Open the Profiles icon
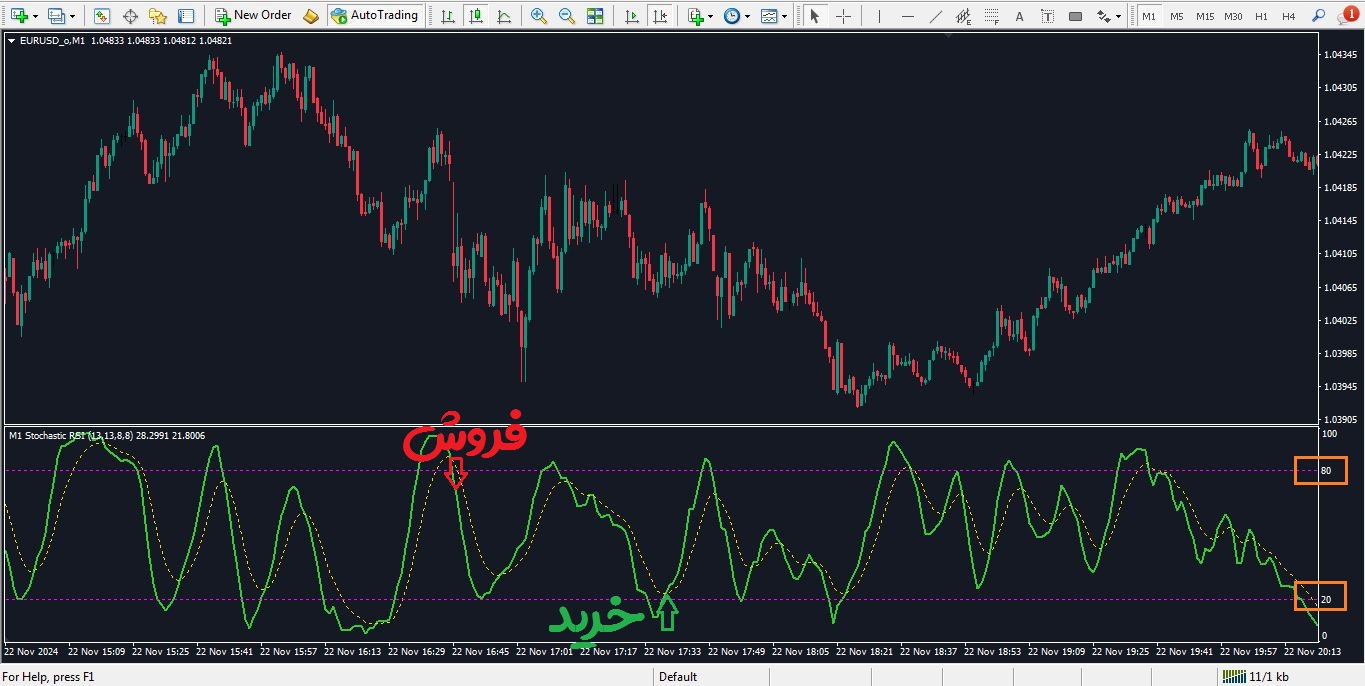The width and height of the screenshot is (1365, 686). pyautogui.click(x=56, y=16)
